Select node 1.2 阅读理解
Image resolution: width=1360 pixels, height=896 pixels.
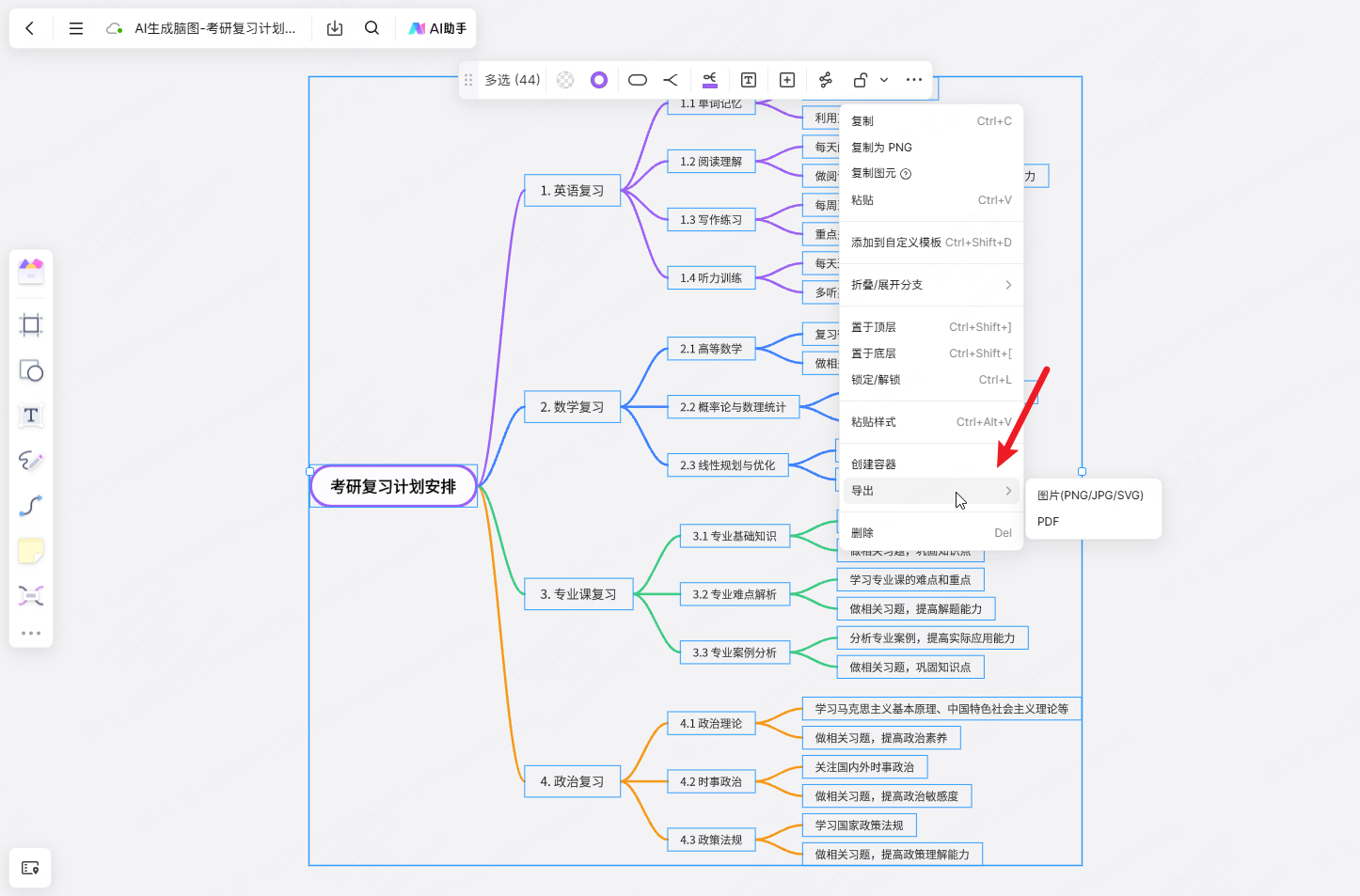[711, 162]
